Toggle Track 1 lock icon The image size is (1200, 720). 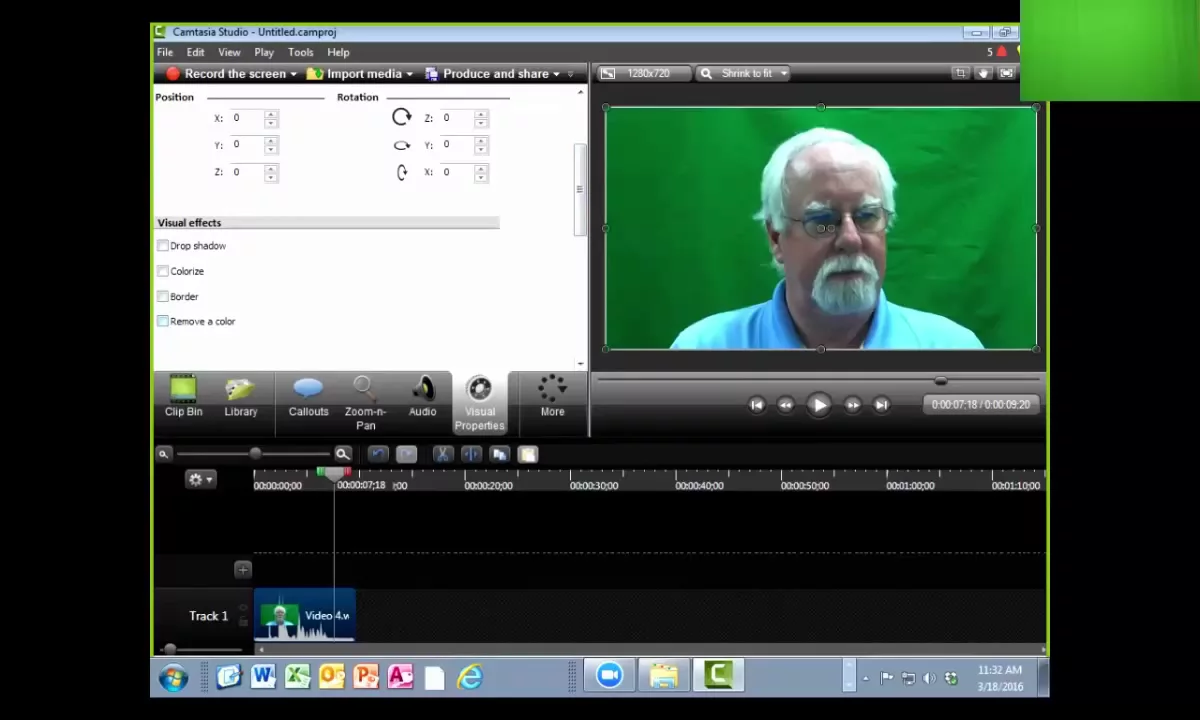tap(243, 621)
